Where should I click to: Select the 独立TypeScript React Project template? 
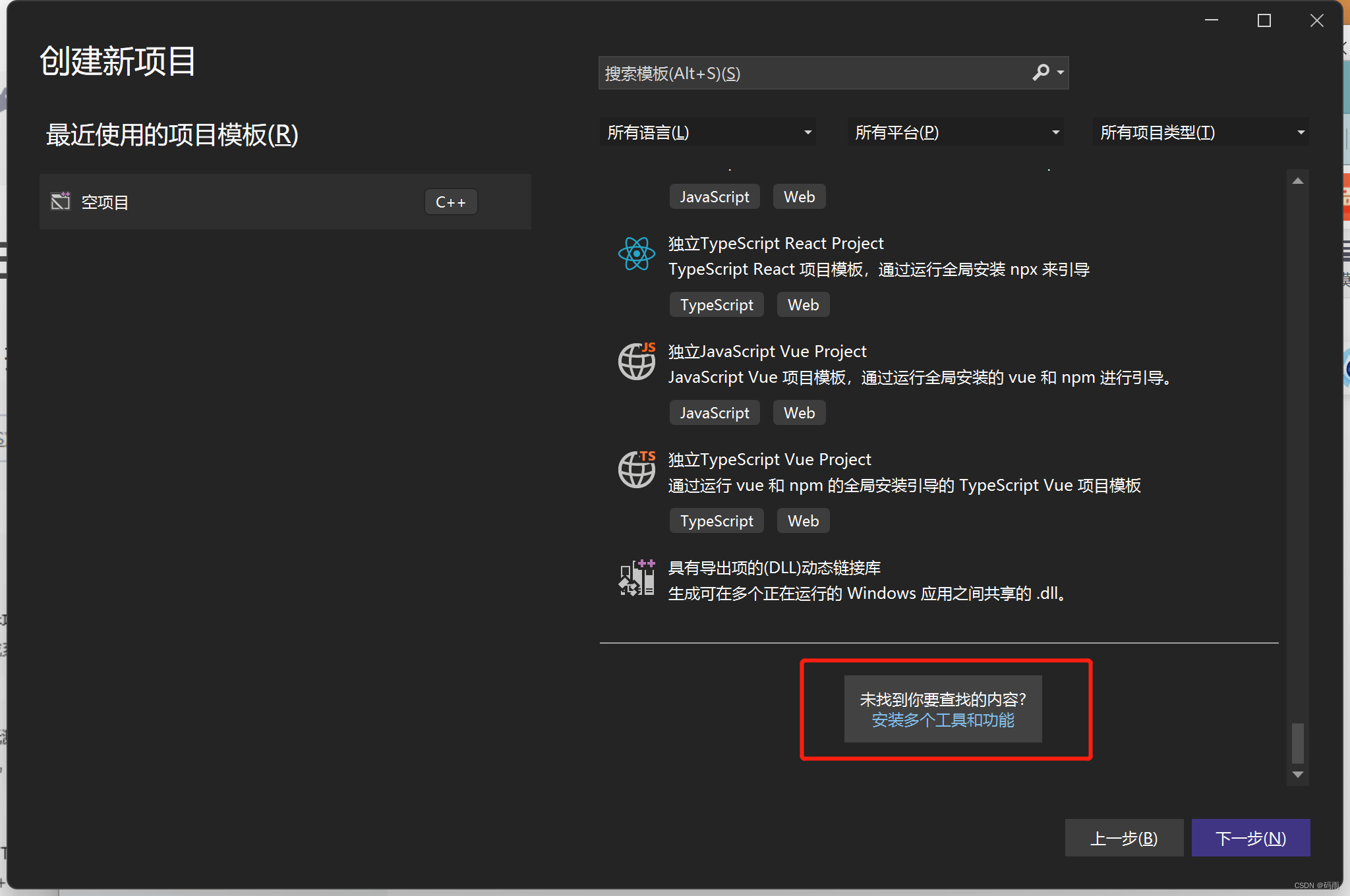(x=775, y=244)
